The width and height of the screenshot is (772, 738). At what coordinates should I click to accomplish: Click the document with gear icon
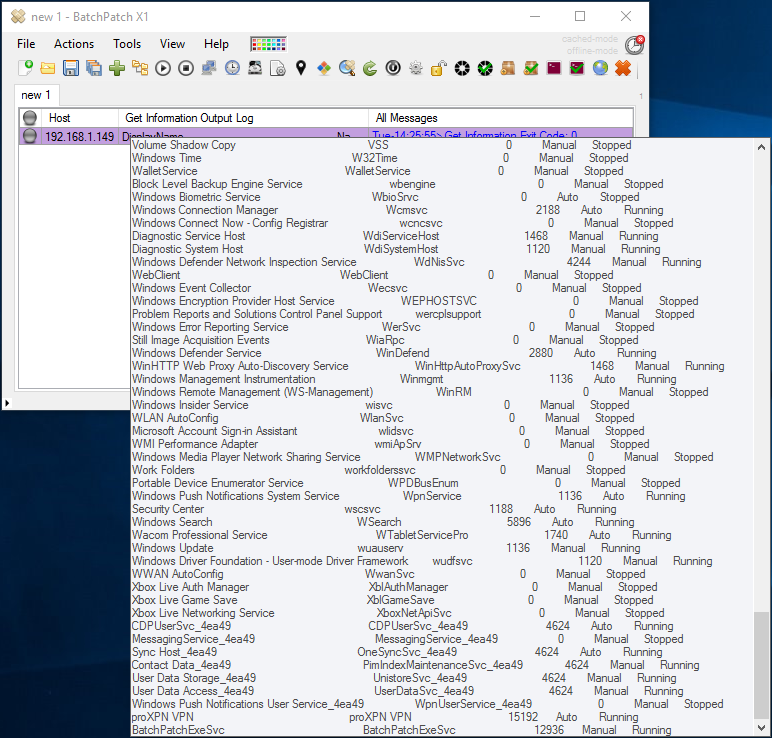pos(278,68)
